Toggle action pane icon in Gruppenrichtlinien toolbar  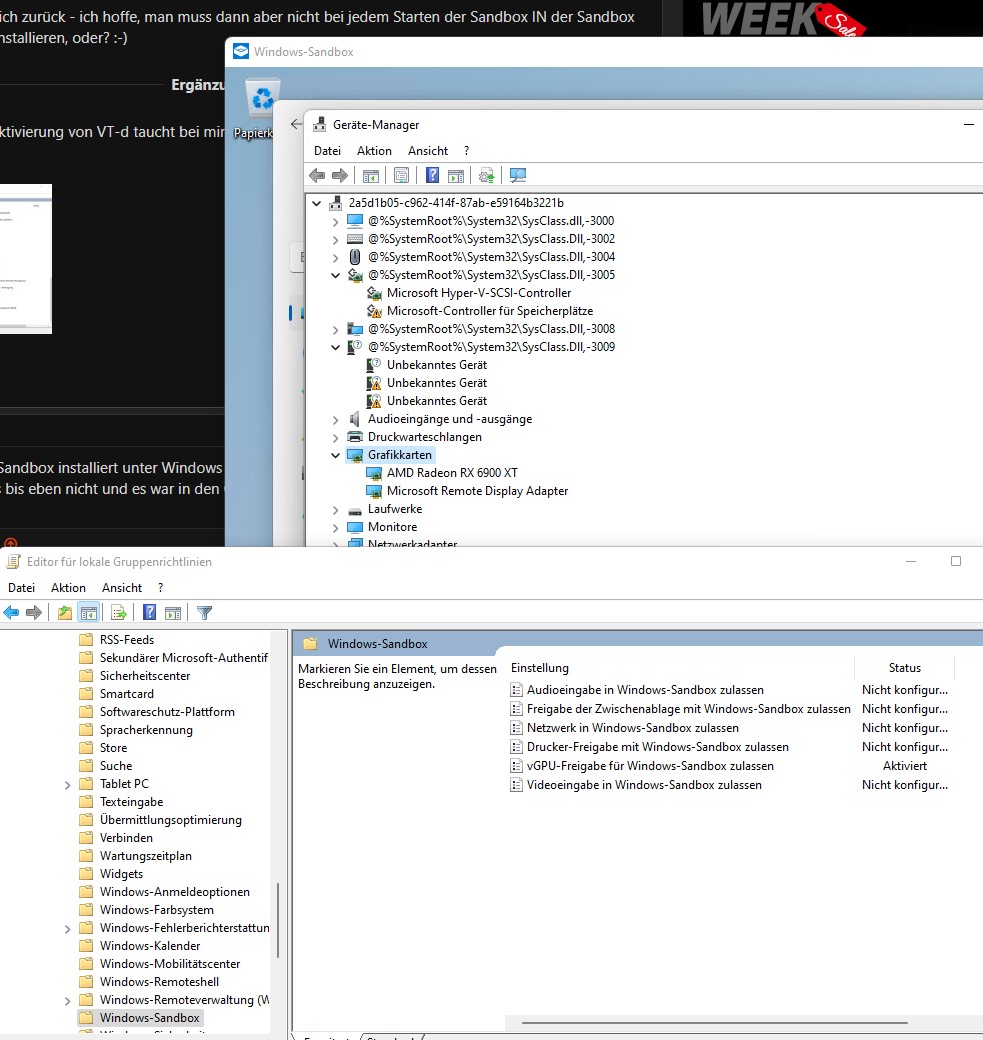(x=173, y=613)
